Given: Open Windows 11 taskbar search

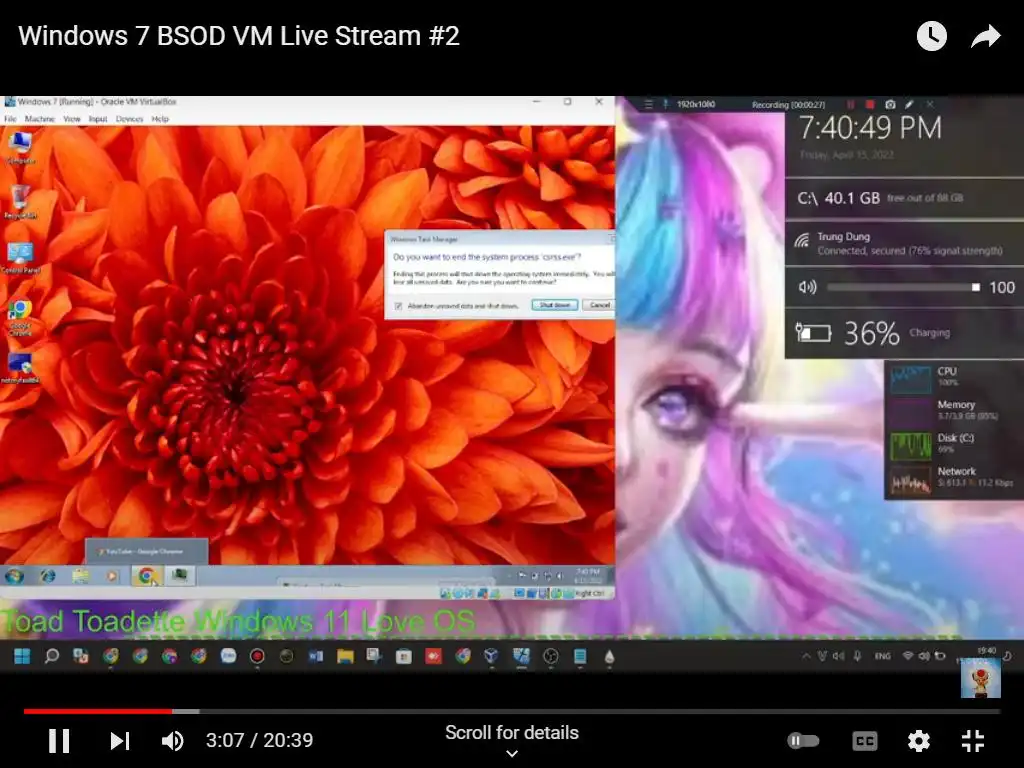Looking at the screenshot, I should (52, 656).
